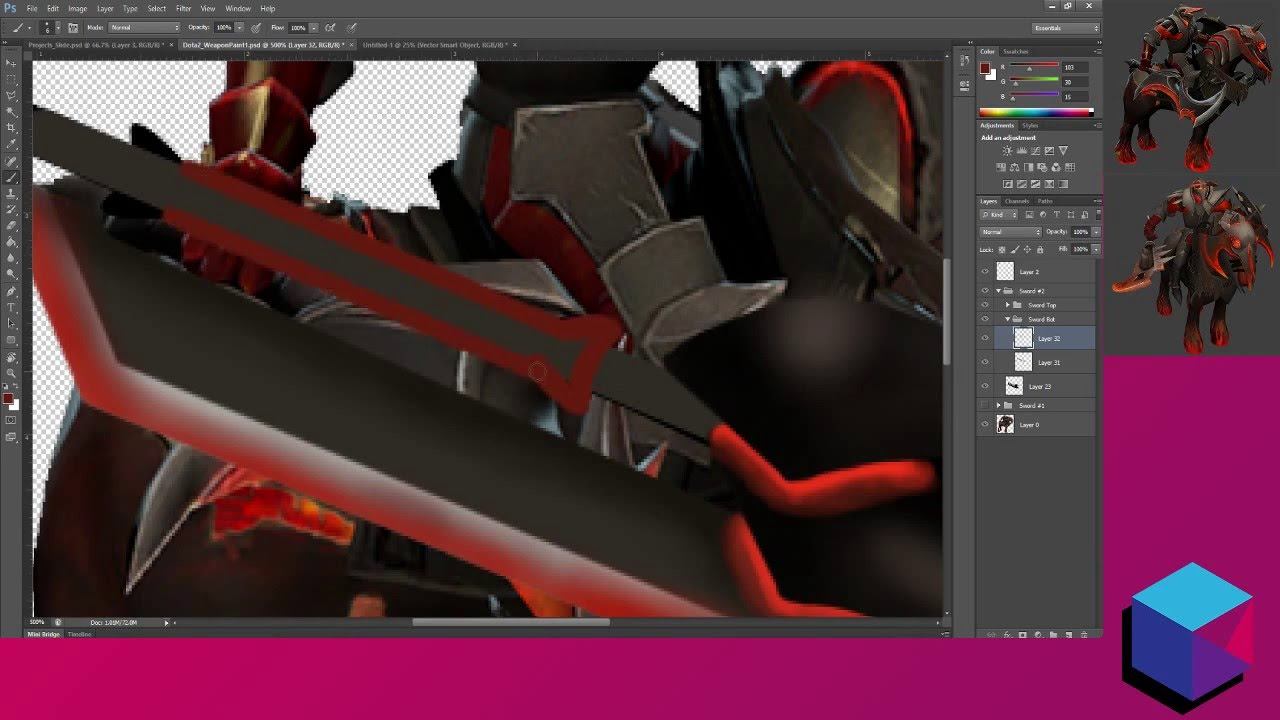The height and width of the screenshot is (720, 1280).
Task: Open the layer blend mode Normal dropdown
Action: point(1010,232)
